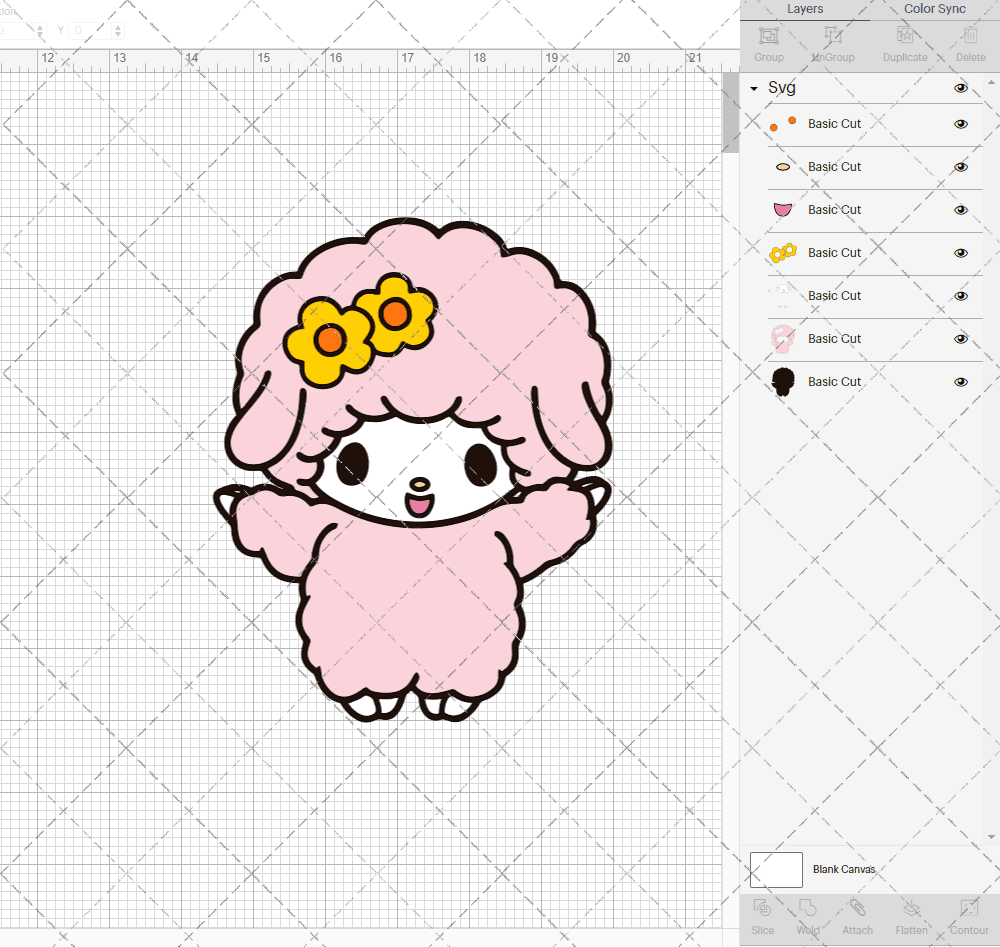Click the X position stepper up arrow
This screenshot has height=947, width=1000.
pyautogui.click(x=39, y=26)
